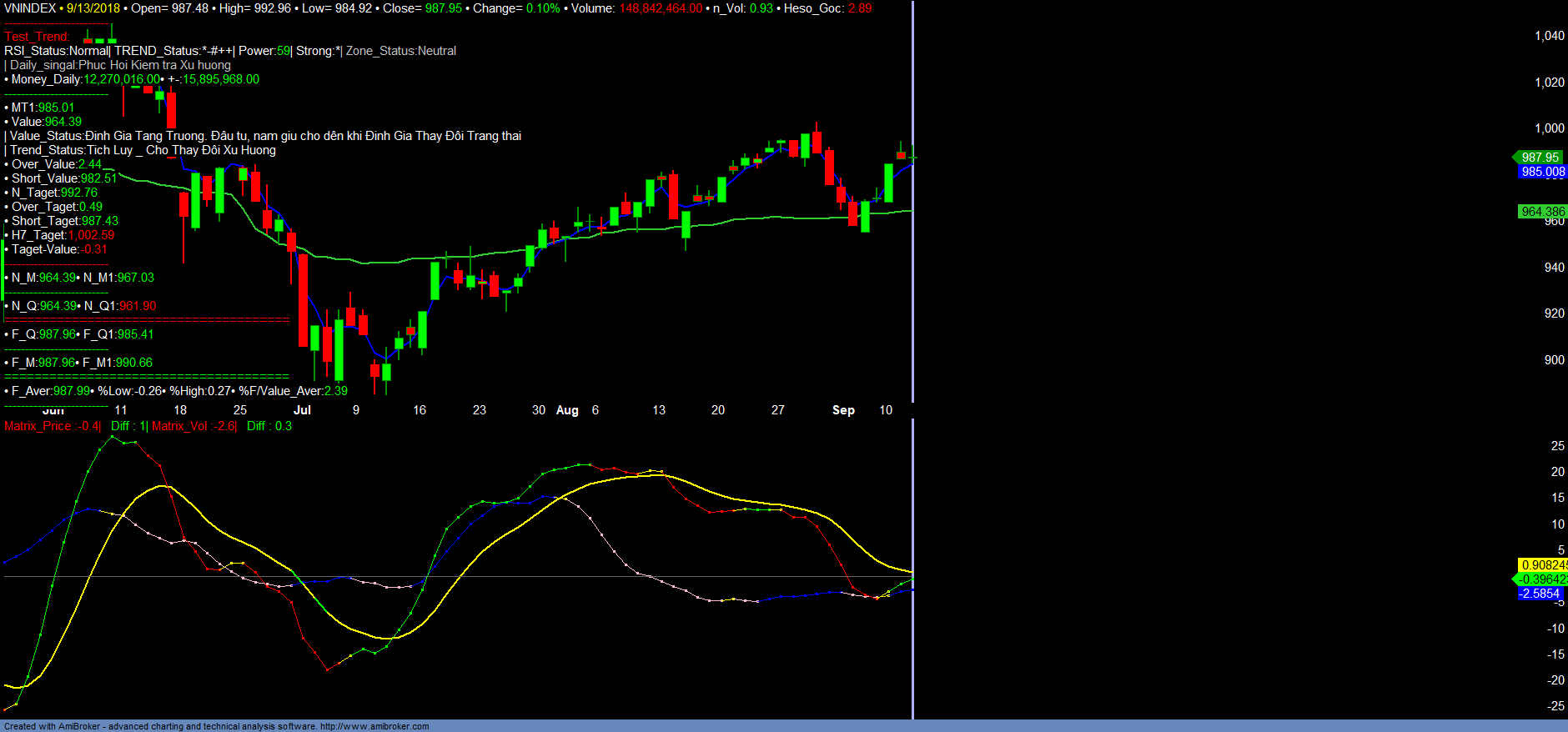This screenshot has height=732, width=1568.
Task: Click the yellow 0.90824 indicator tag
Action: click(x=1542, y=565)
